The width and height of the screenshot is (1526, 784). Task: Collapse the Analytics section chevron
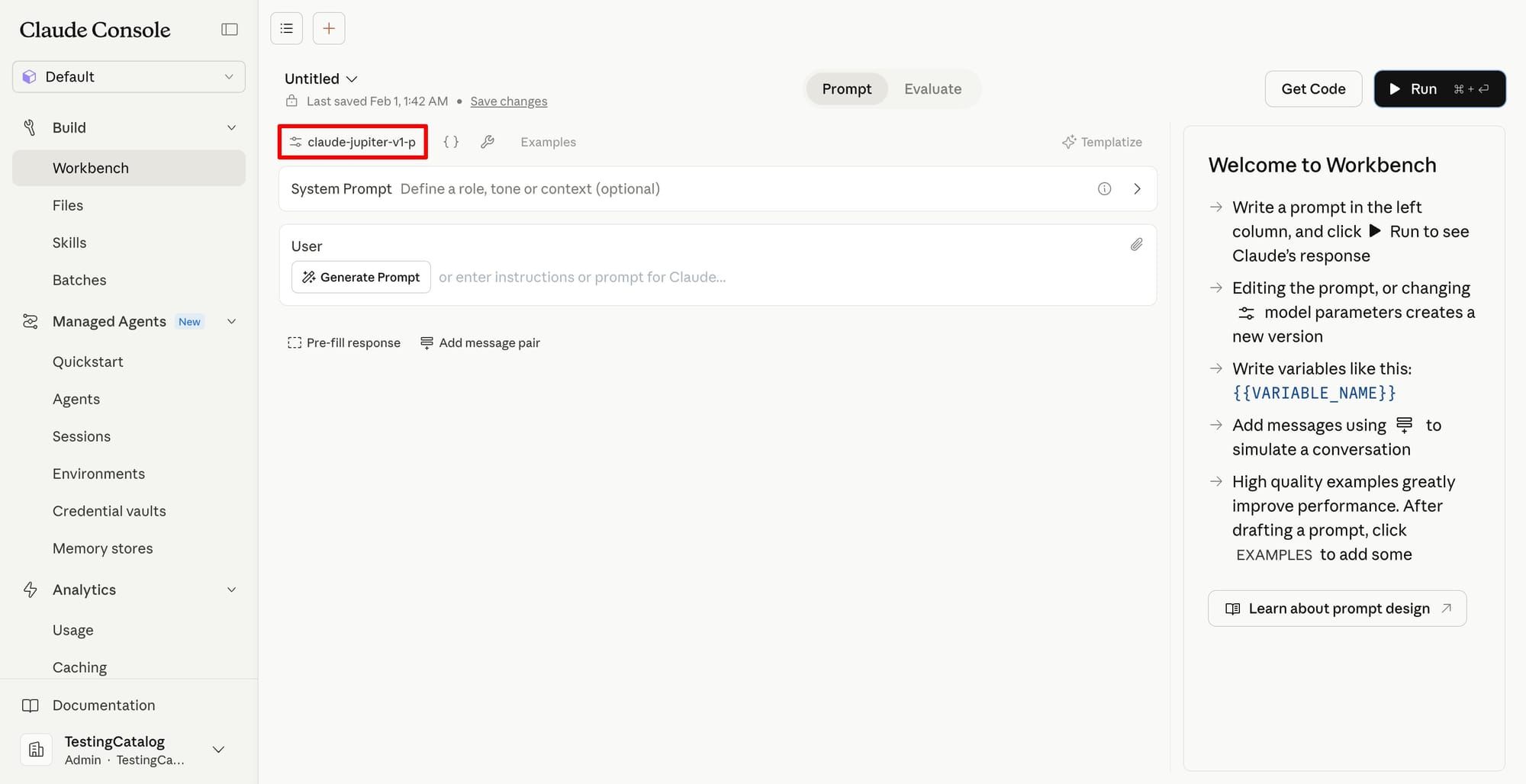click(x=231, y=590)
